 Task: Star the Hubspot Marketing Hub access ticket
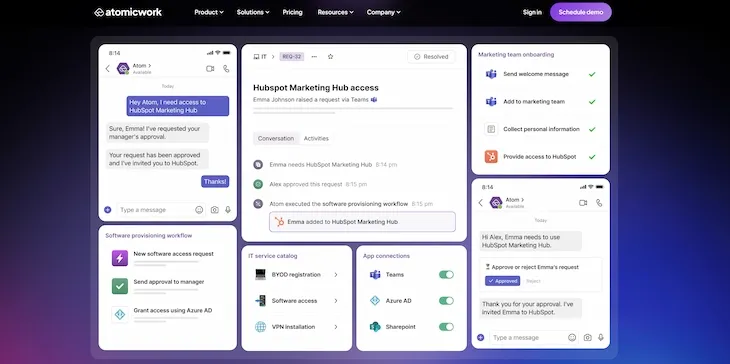pyautogui.click(x=331, y=57)
